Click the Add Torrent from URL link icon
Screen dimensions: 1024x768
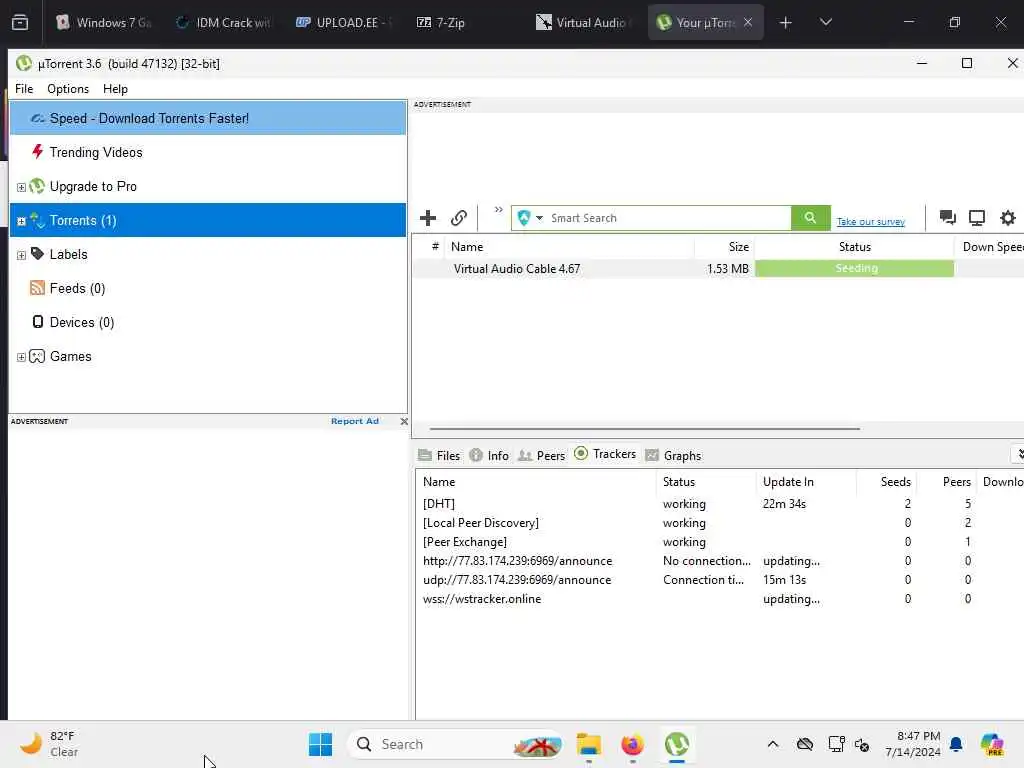pyautogui.click(x=458, y=217)
